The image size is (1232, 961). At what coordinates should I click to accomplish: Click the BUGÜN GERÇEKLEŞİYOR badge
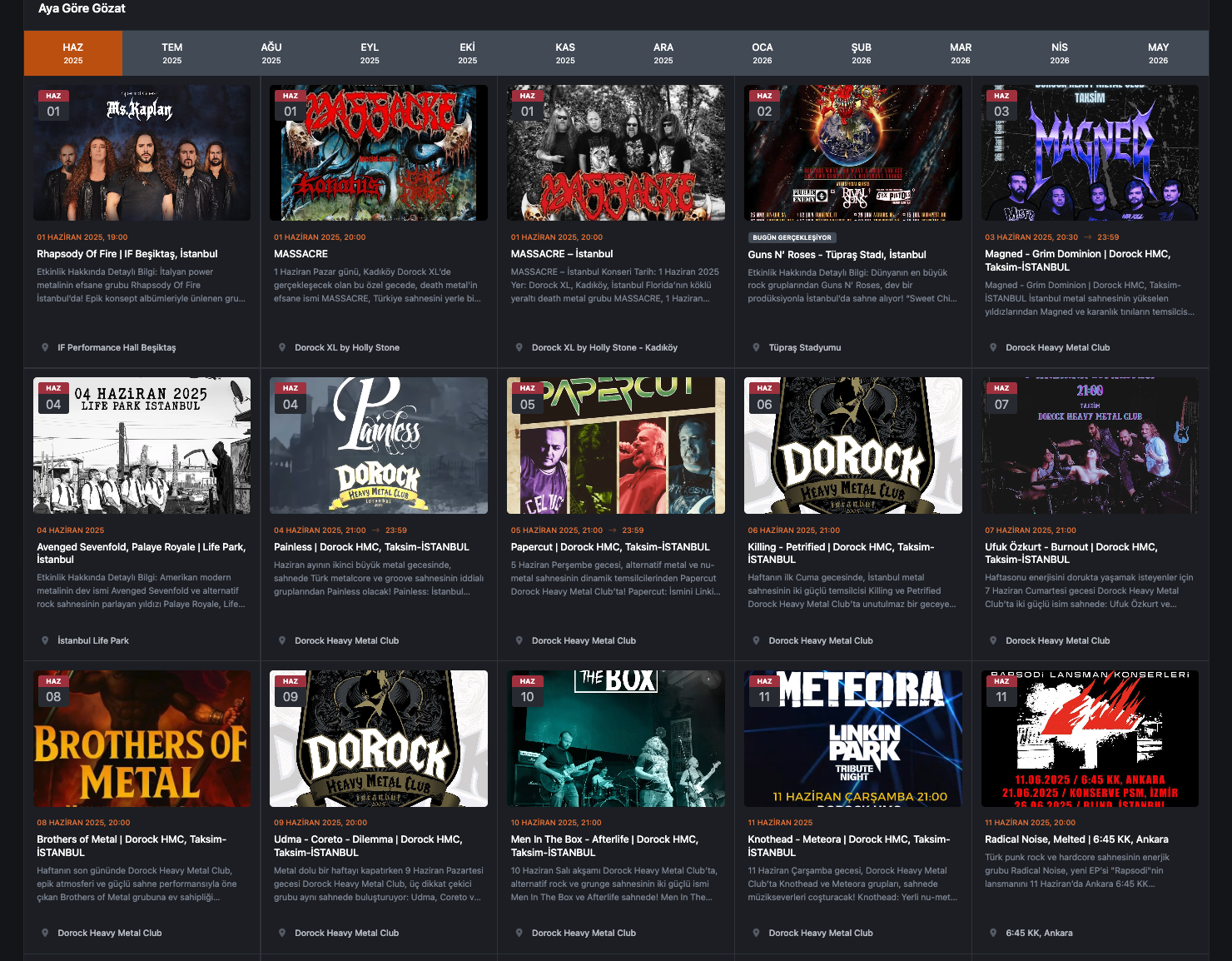tap(792, 237)
